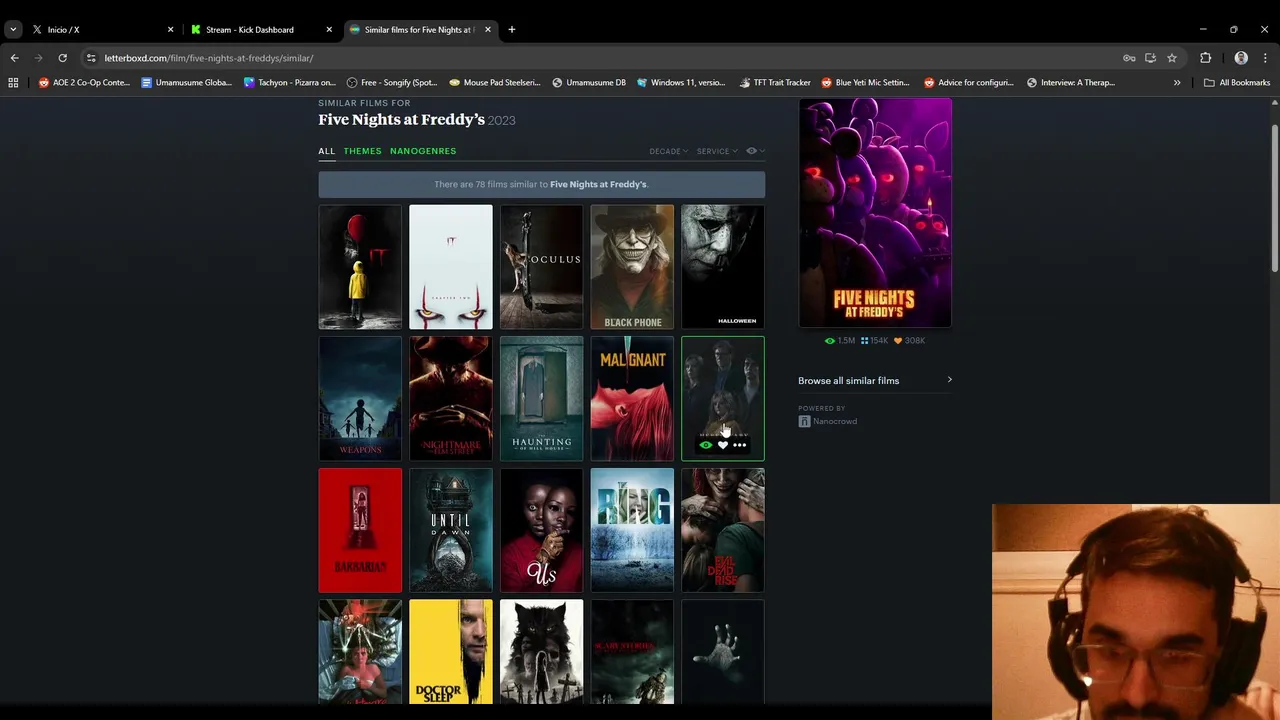Open A Nightmare on Elm Street poster
The height and width of the screenshot is (720, 1280).
click(x=451, y=398)
